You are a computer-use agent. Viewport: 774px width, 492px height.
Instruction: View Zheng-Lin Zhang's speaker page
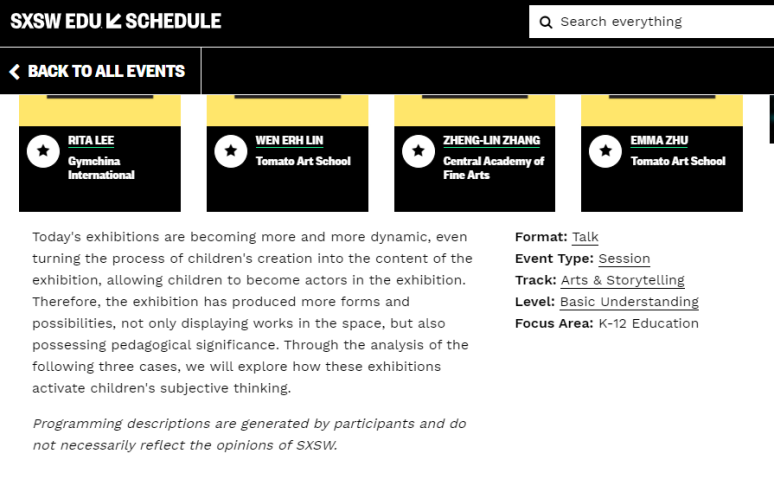click(491, 141)
